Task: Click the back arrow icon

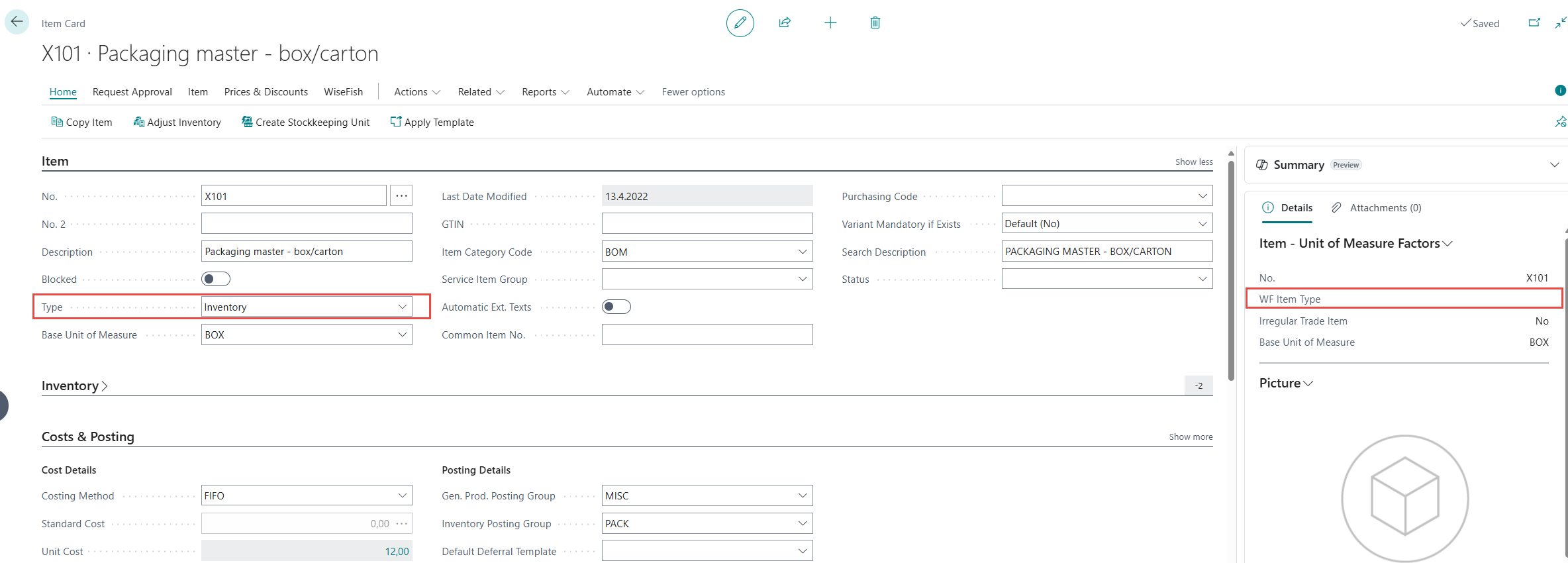Action: coord(17,22)
